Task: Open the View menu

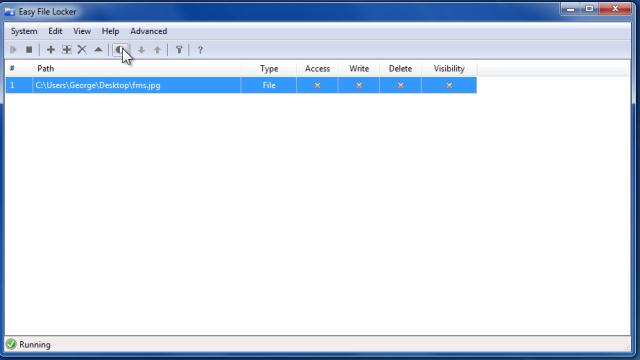Action: [x=82, y=31]
